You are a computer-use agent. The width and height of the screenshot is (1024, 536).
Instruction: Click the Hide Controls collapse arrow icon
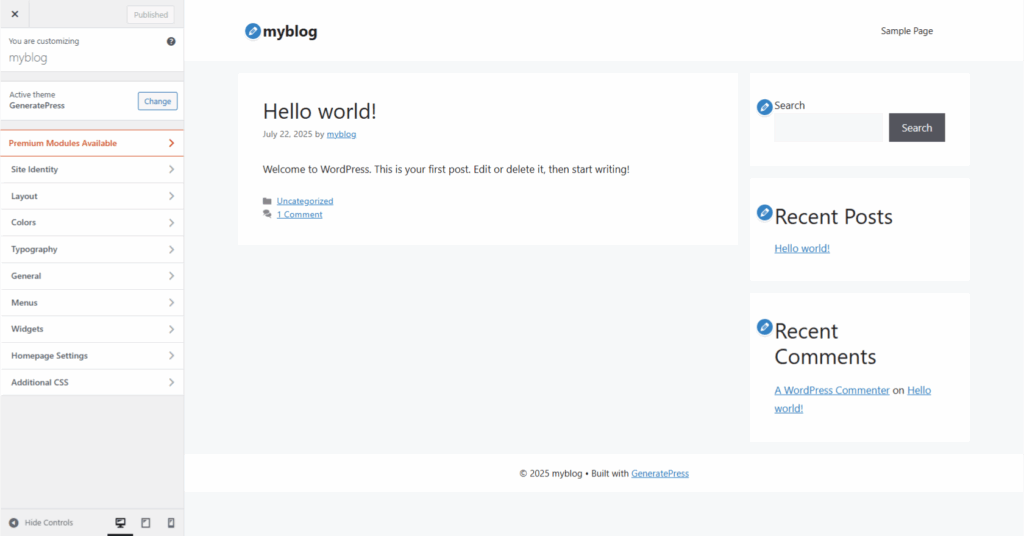(14, 522)
